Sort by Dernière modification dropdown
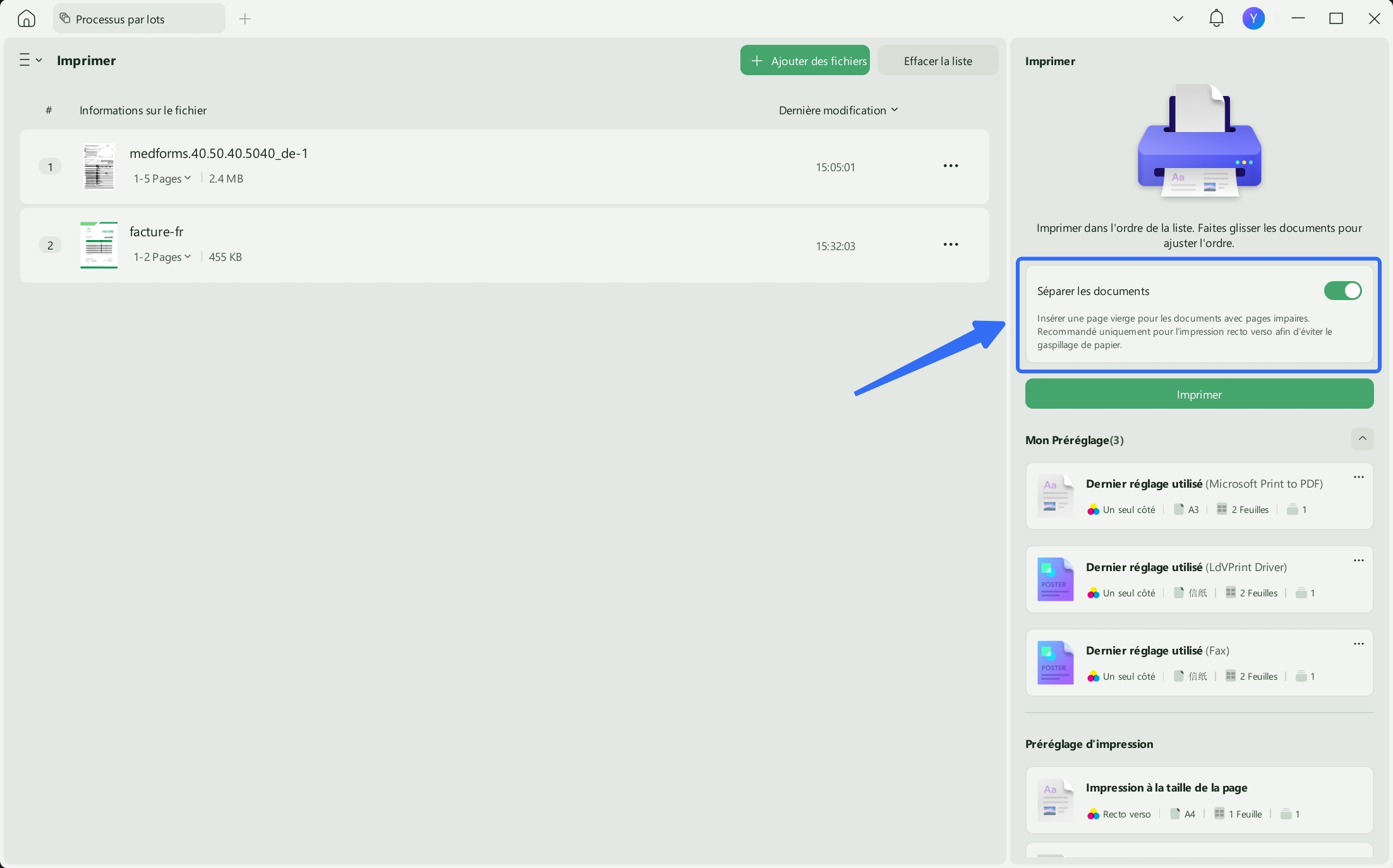The height and width of the screenshot is (868, 1393). click(x=838, y=111)
